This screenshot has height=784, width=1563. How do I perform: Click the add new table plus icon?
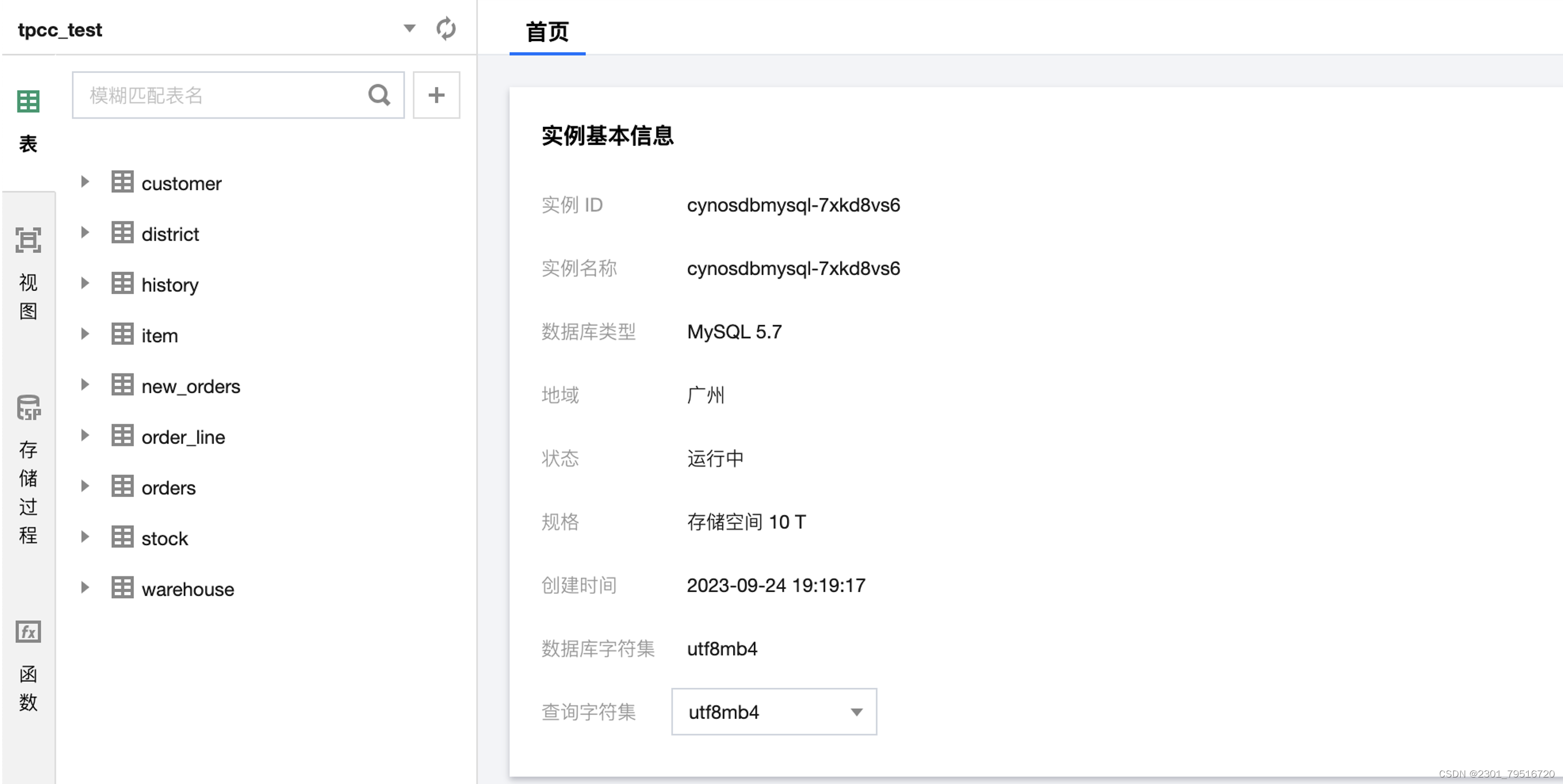(436, 96)
